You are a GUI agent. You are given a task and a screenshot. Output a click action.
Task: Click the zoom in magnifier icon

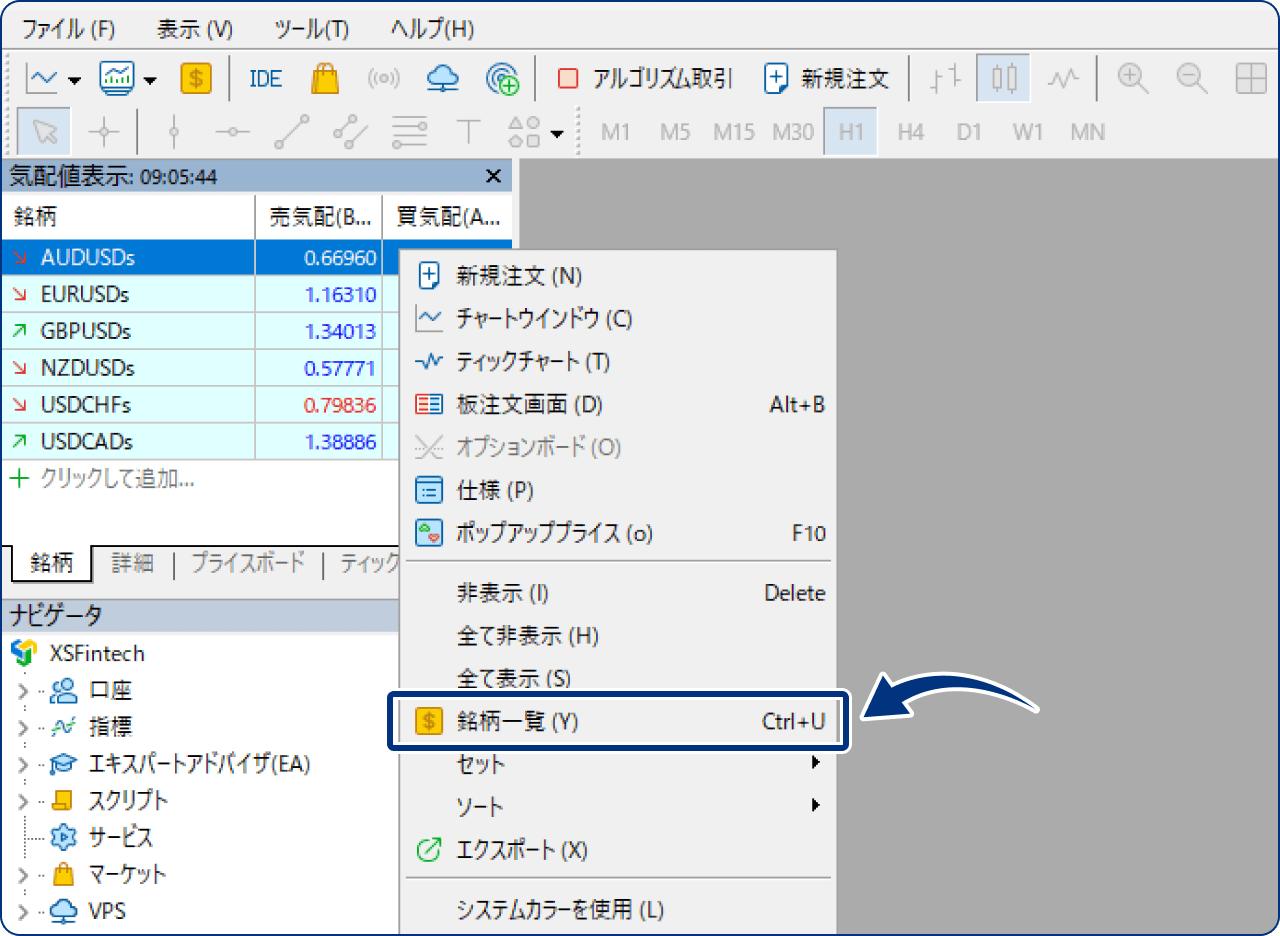pyautogui.click(x=1132, y=78)
